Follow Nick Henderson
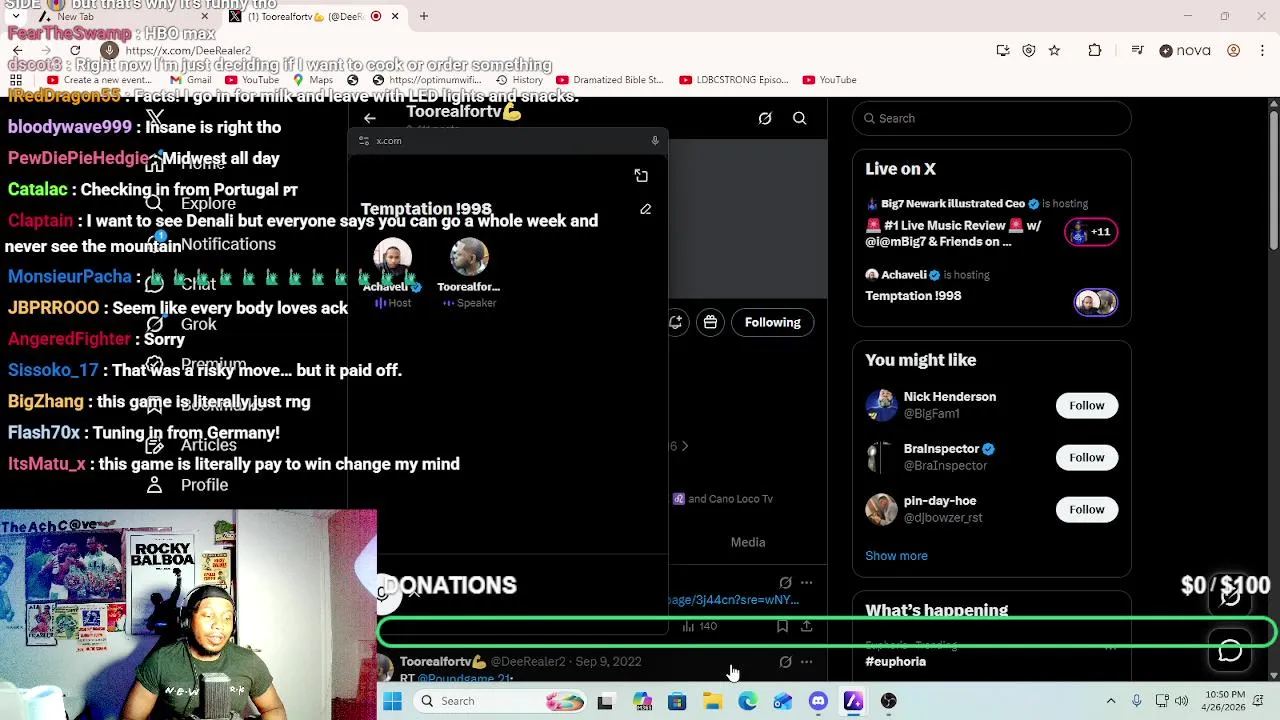Image resolution: width=1280 pixels, height=720 pixels. tap(1087, 405)
